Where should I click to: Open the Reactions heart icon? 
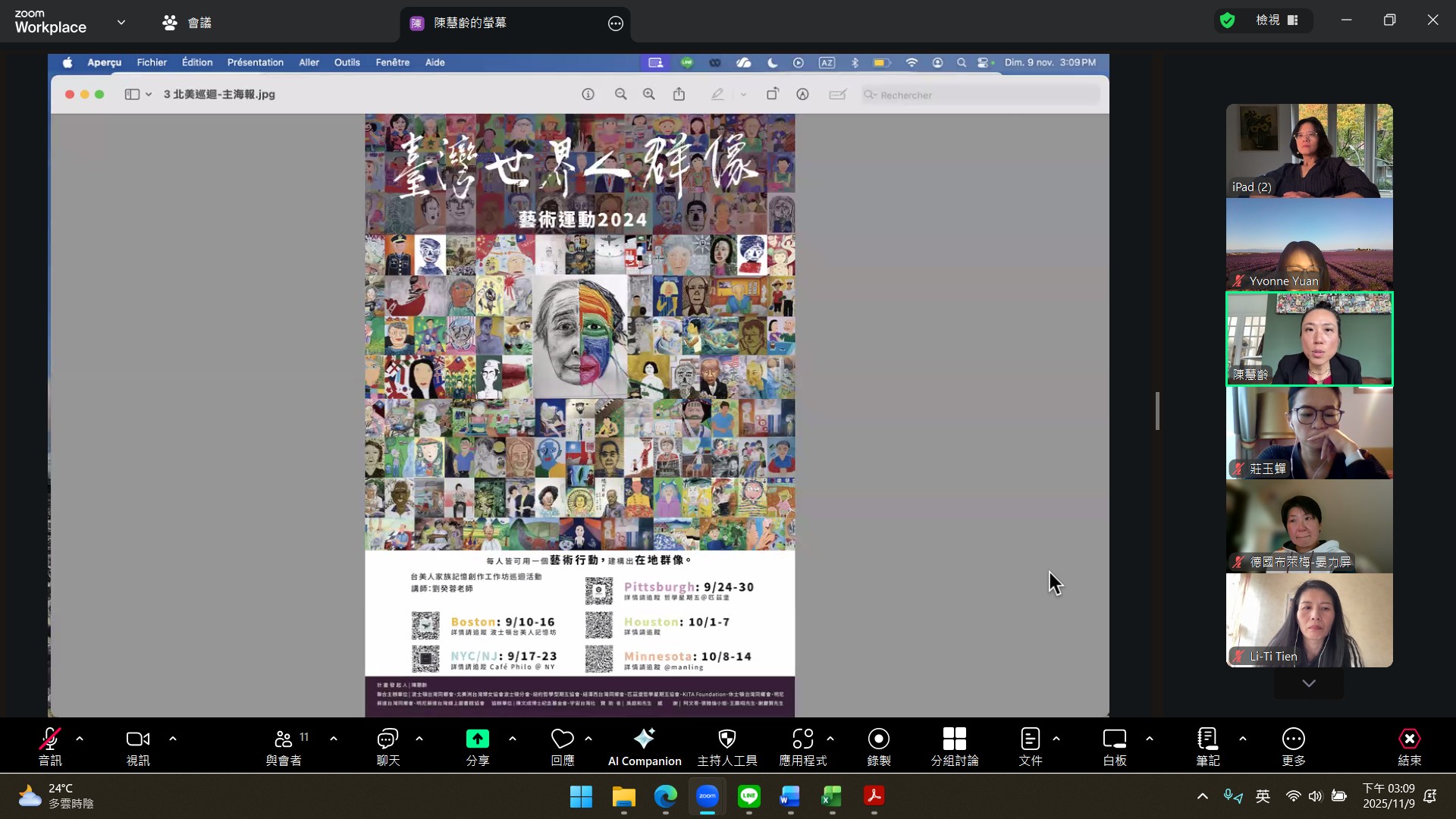point(562,739)
